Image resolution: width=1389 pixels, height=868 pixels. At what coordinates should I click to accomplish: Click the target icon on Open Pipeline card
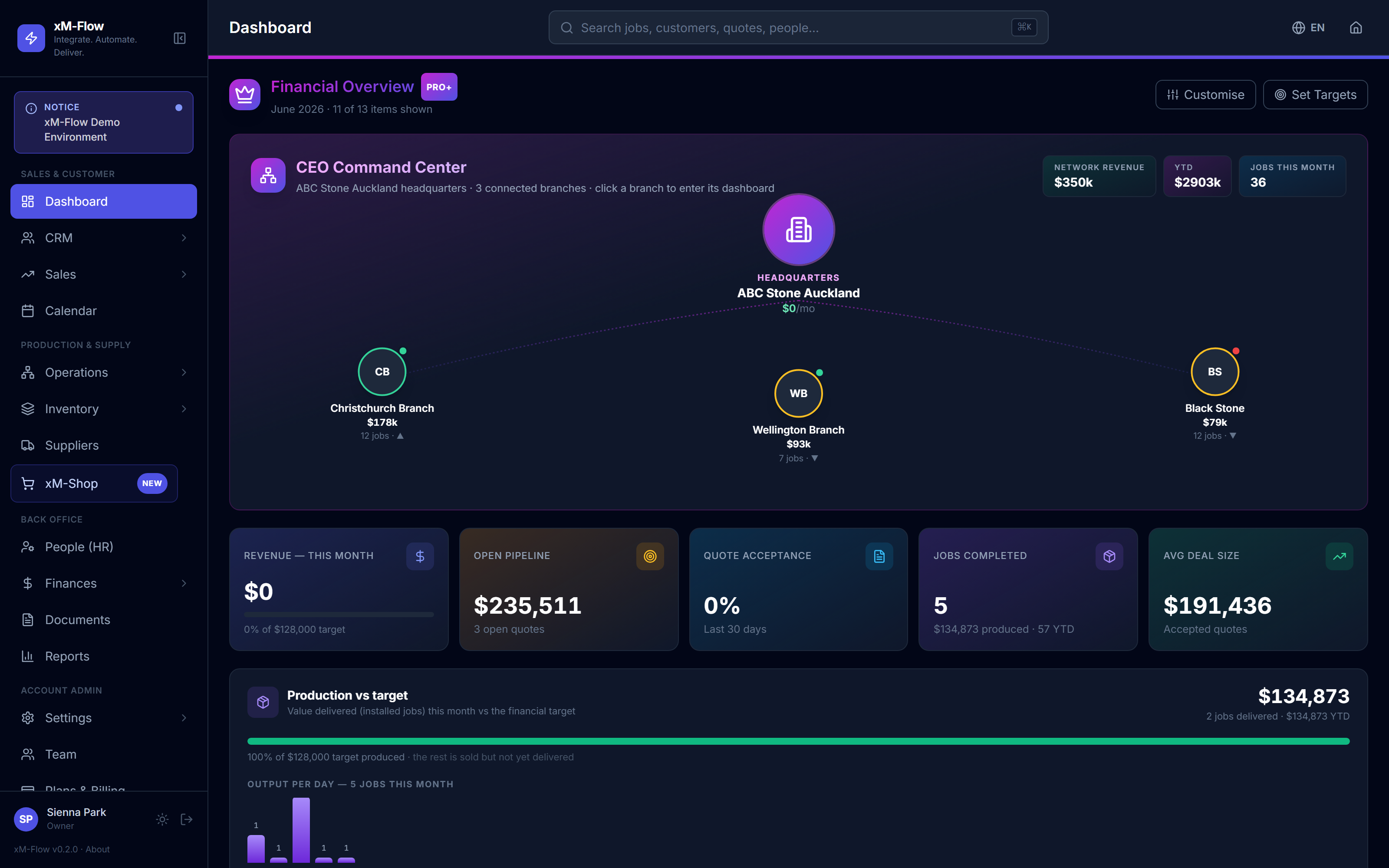[650, 556]
